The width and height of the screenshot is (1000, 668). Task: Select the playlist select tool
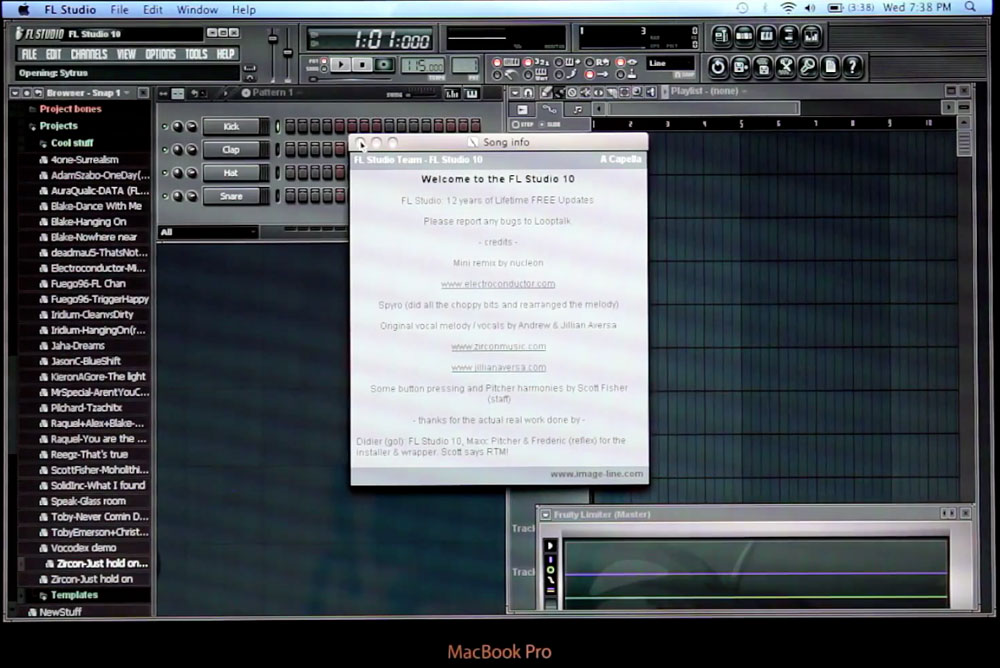point(624,92)
